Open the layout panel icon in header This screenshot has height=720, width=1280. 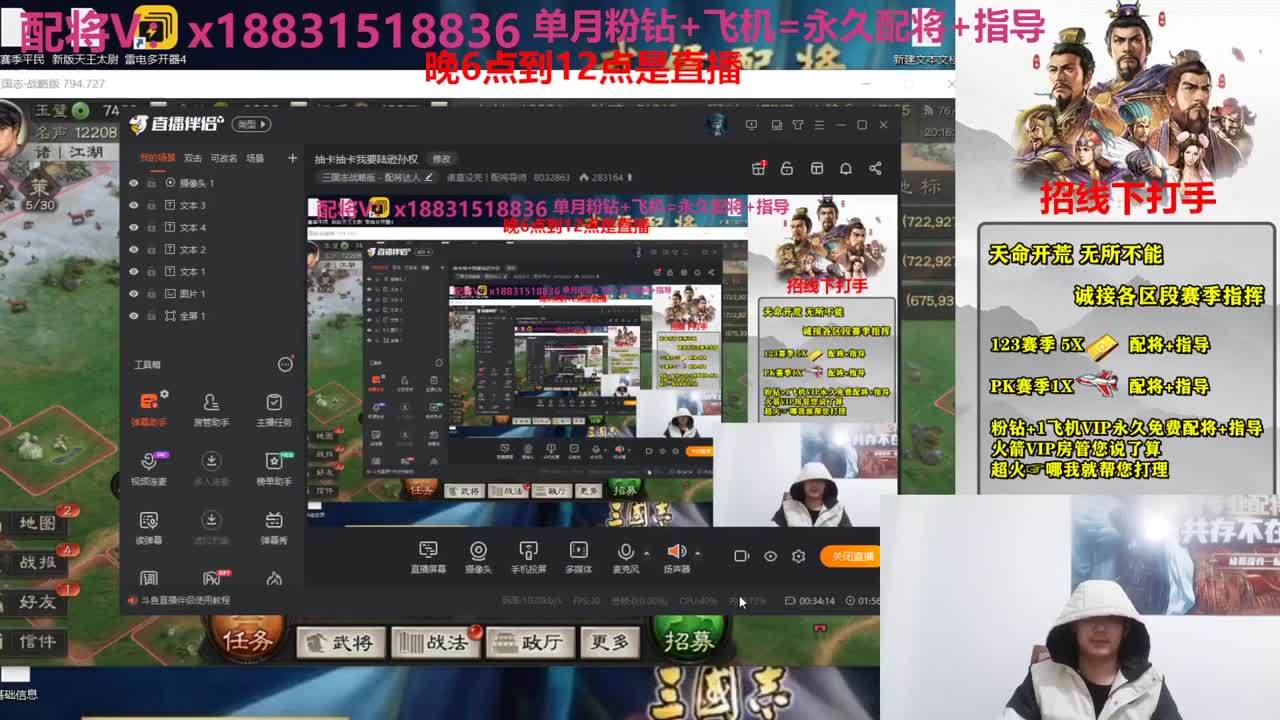tap(817, 168)
